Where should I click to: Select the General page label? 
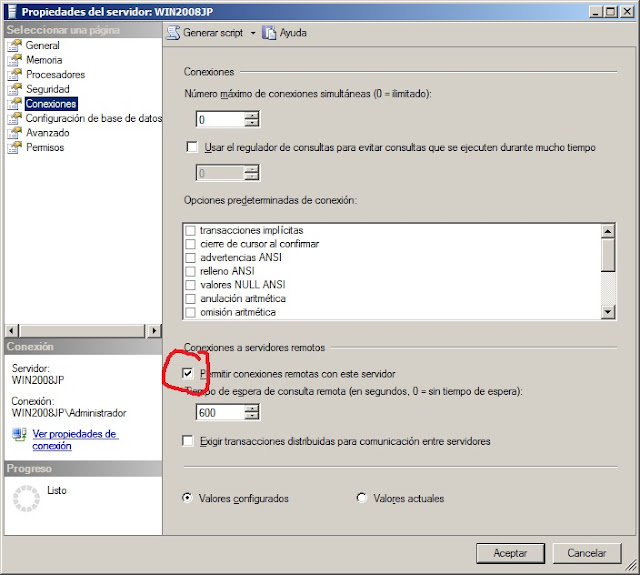pos(42,45)
